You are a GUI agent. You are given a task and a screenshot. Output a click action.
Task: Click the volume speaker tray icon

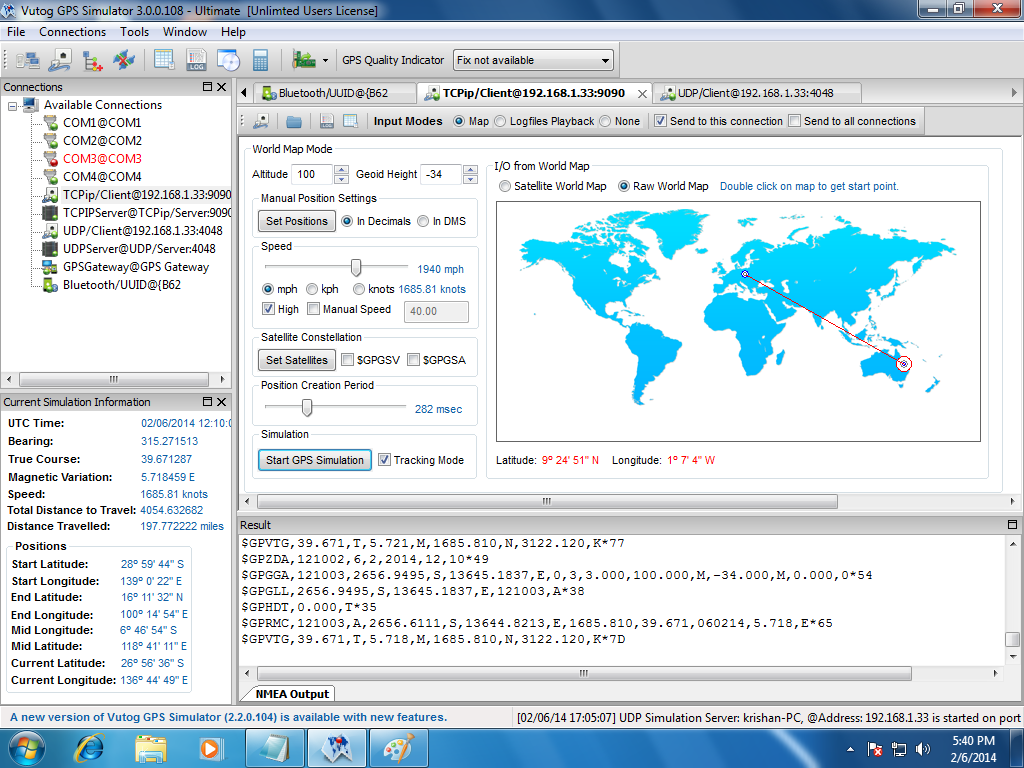coord(923,749)
